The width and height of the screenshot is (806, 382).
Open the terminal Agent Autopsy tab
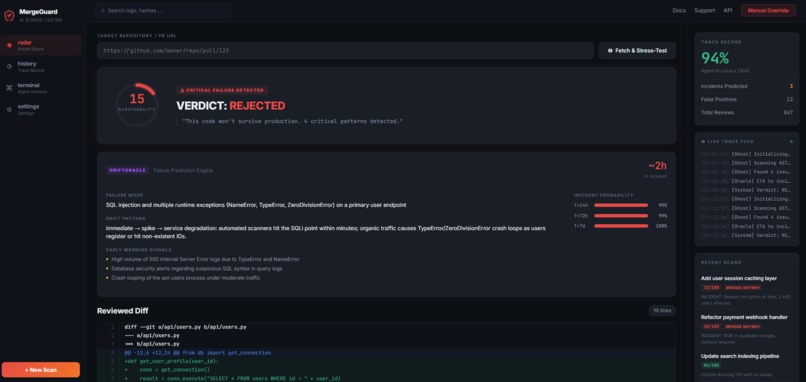click(41, 88)
